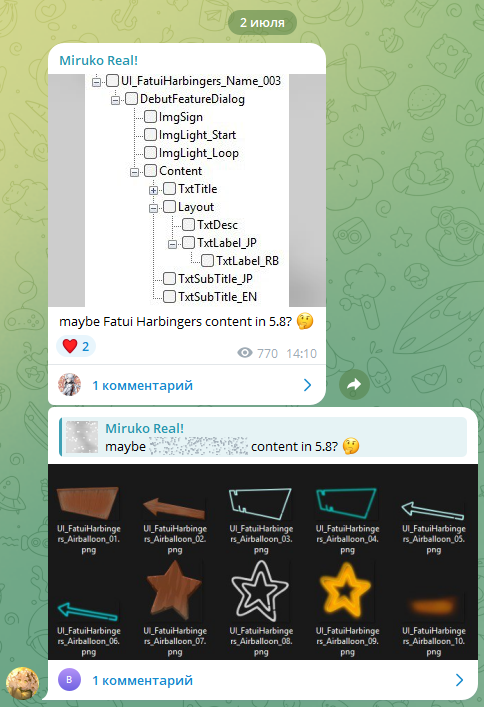The height and width of the screenshot is (707, 484).
Task: Open first post's 1 комментарий link
Action: tap(143, 386)
